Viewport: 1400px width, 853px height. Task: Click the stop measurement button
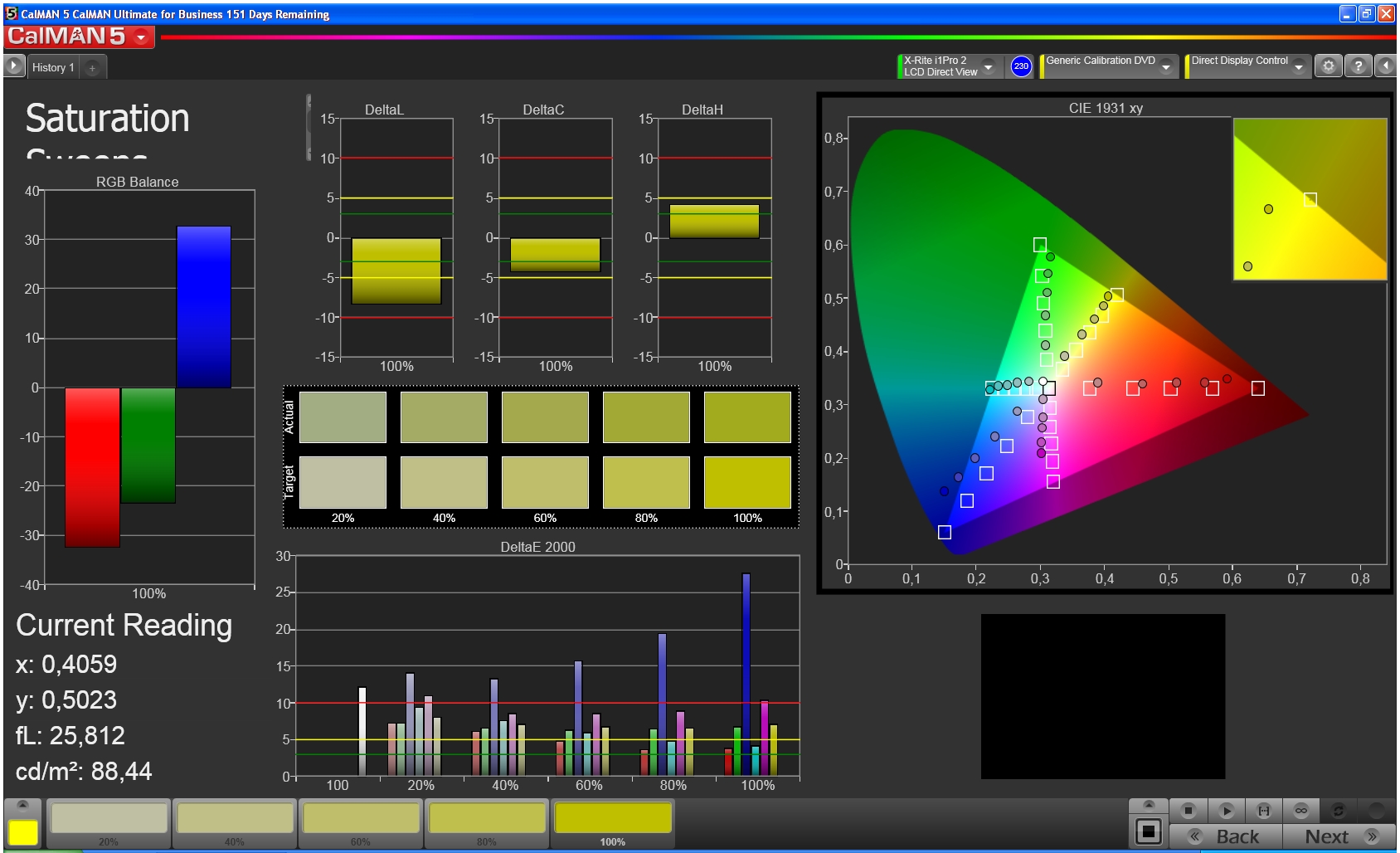click(x=1189, y=810)
